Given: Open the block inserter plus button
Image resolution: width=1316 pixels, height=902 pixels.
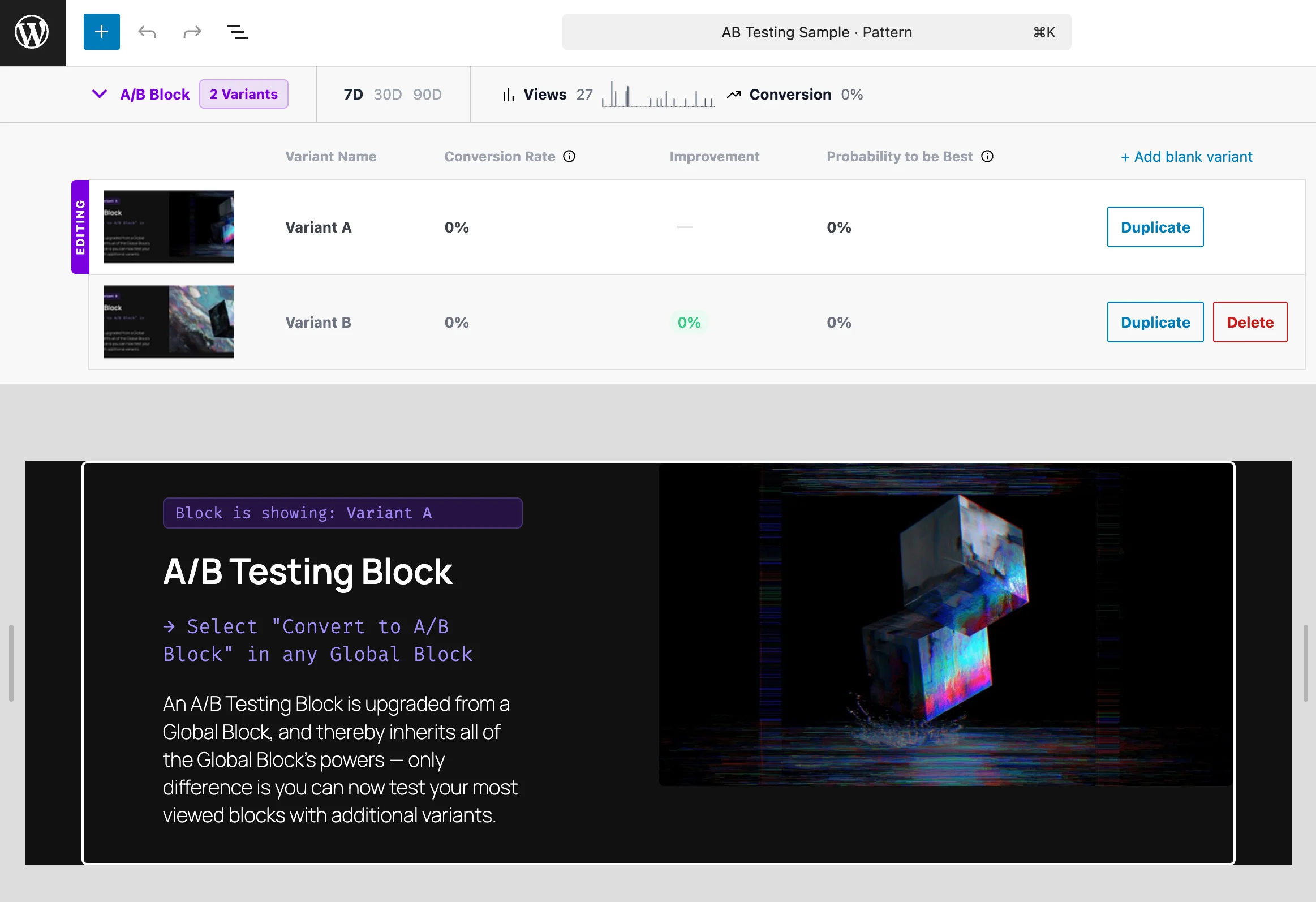Looking at the screenshot, I should point(102,32).
